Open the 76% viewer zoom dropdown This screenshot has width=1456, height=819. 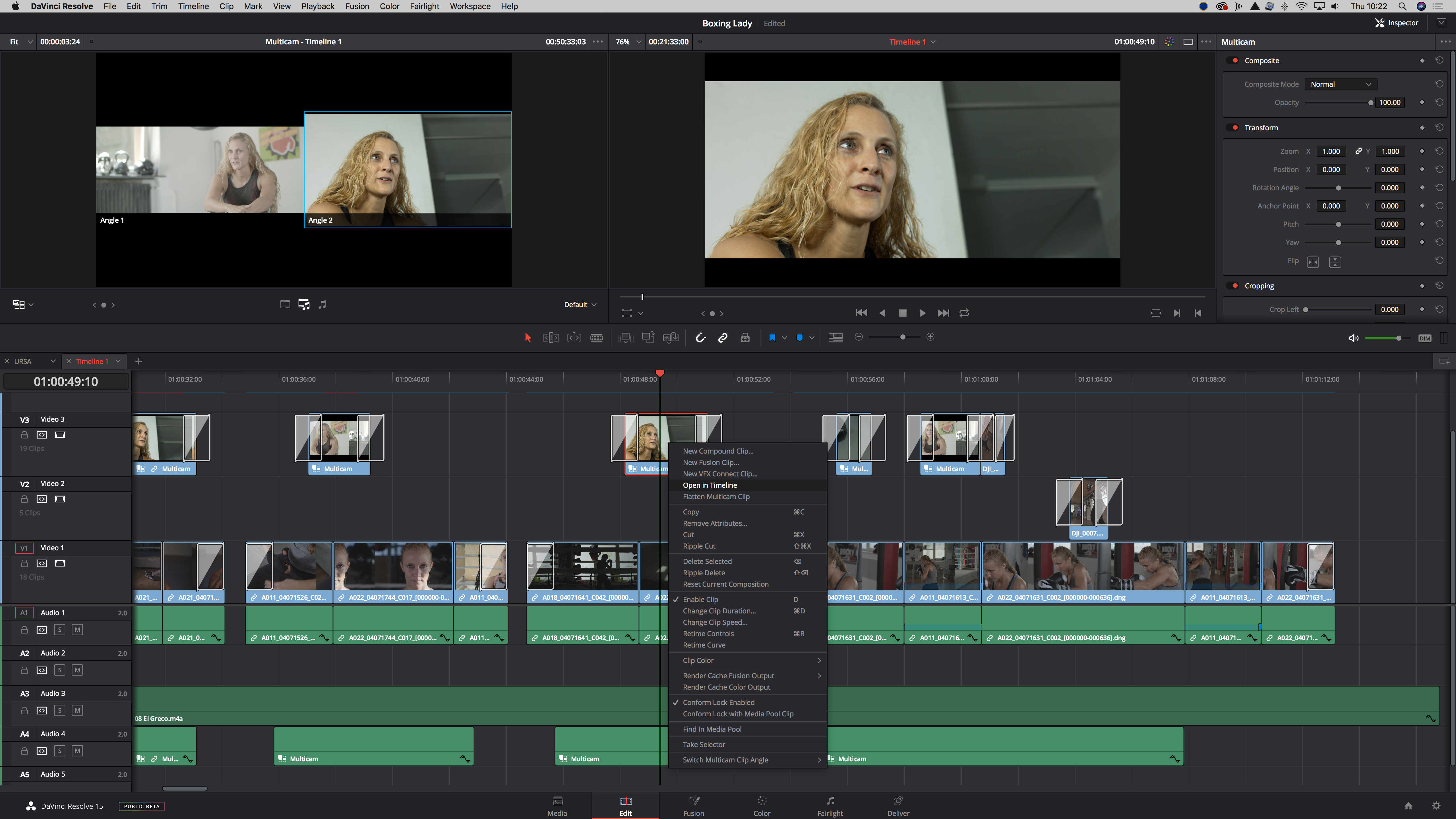[x=628, y=42]
